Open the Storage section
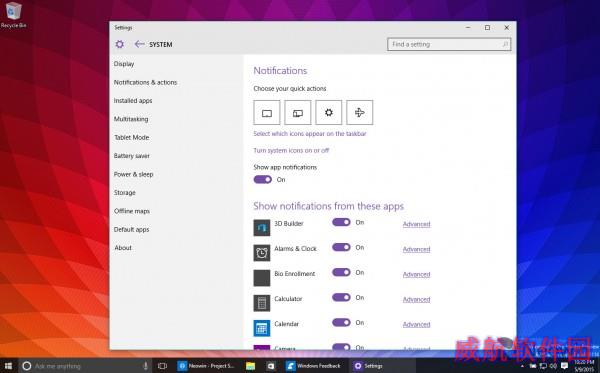Viewport: 600px width, 373px height. [x=125, y=192]
